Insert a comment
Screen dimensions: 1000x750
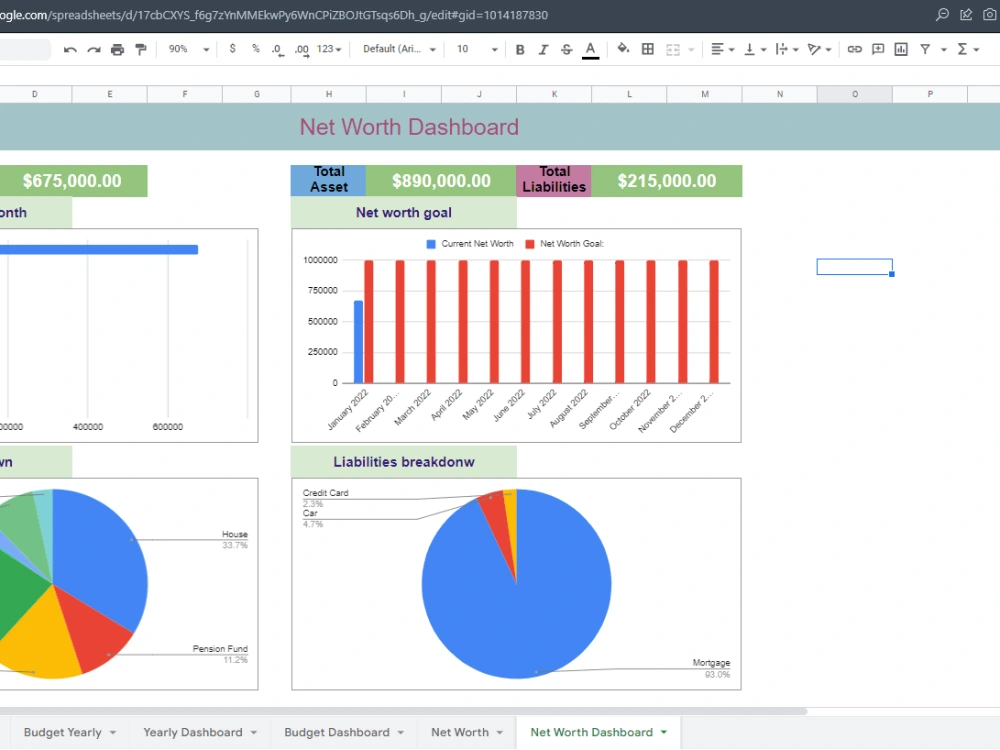[880, 48]
